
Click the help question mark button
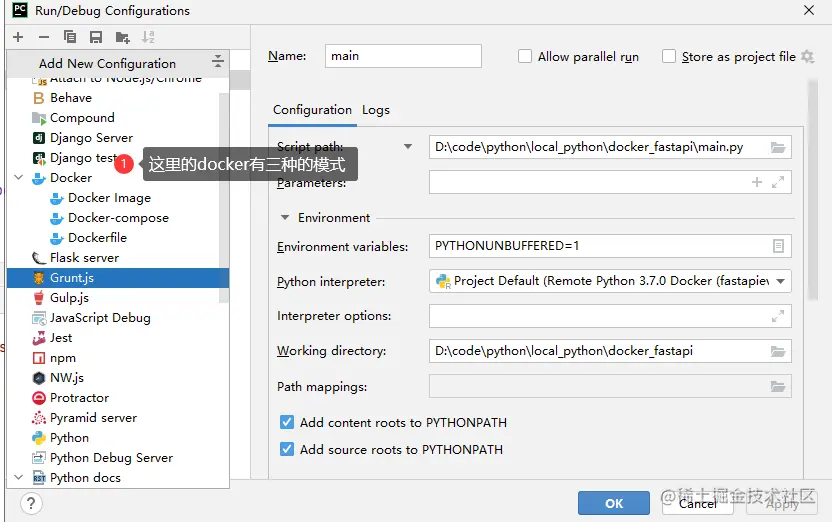point(31,503)
